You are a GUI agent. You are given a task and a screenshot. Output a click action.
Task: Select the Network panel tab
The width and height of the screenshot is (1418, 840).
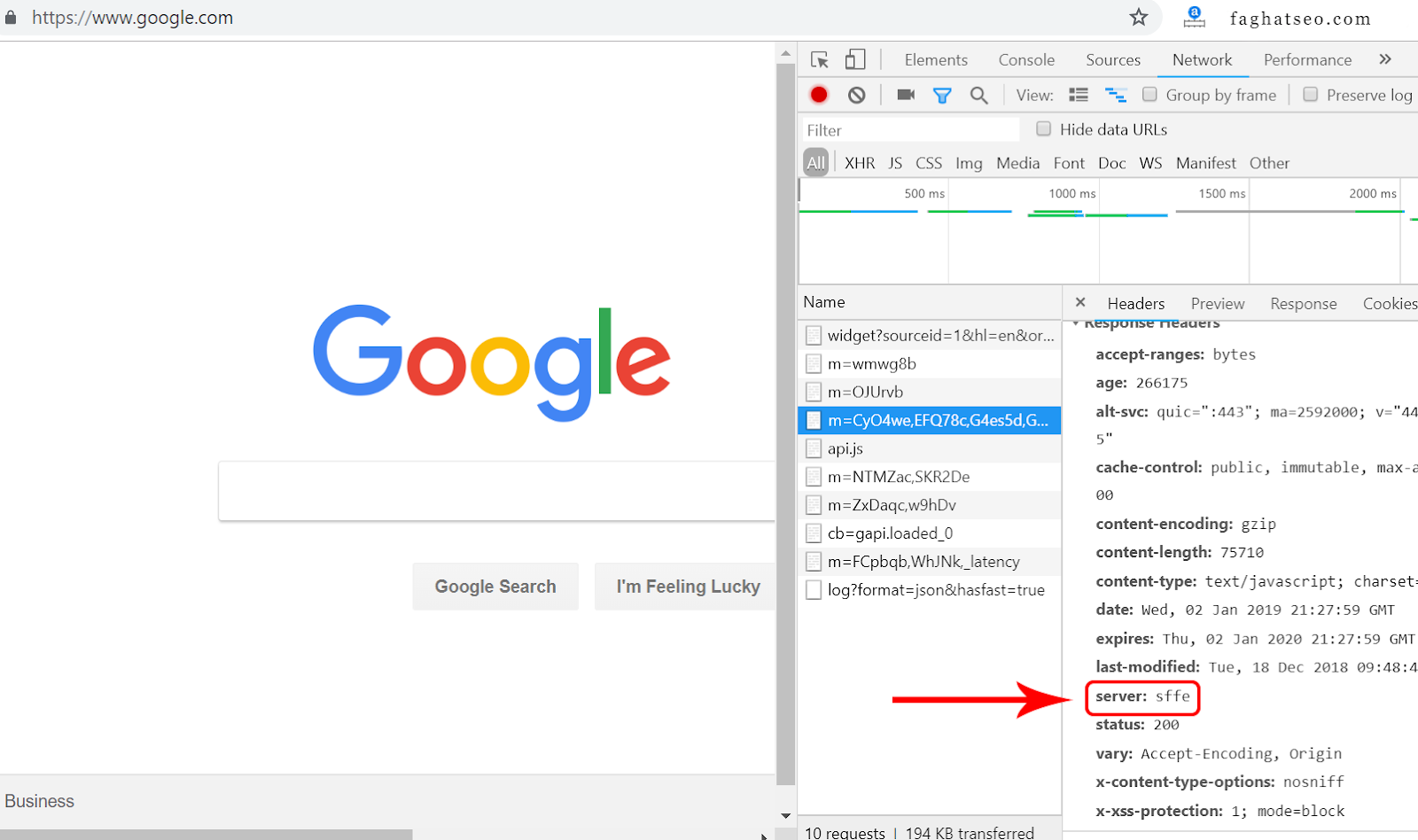click(x=1202, y=59)
